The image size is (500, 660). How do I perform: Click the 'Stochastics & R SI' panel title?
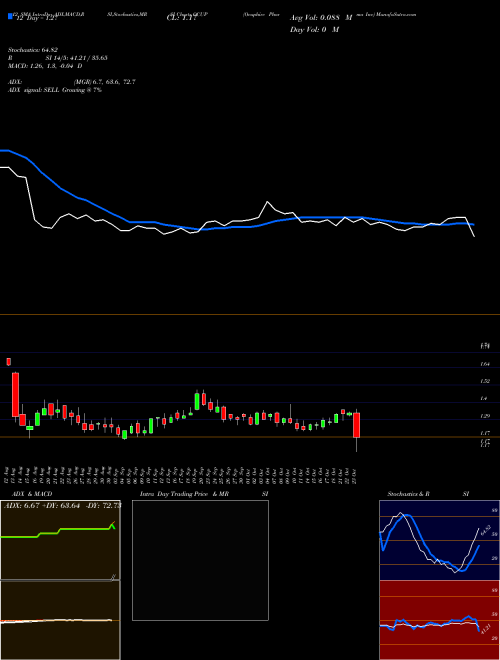pos(428,494)
